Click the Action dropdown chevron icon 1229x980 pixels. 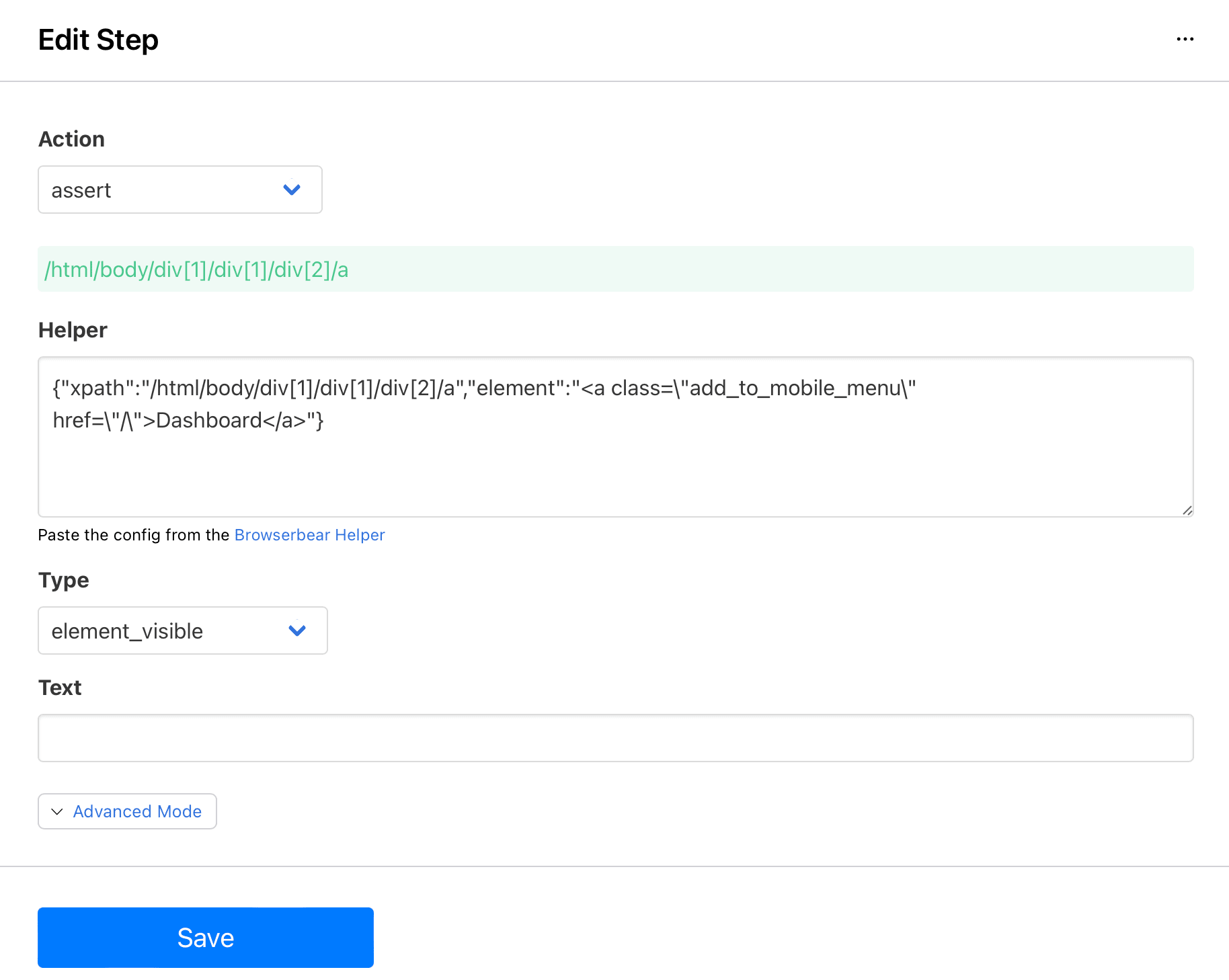click(x=292, y=190)
